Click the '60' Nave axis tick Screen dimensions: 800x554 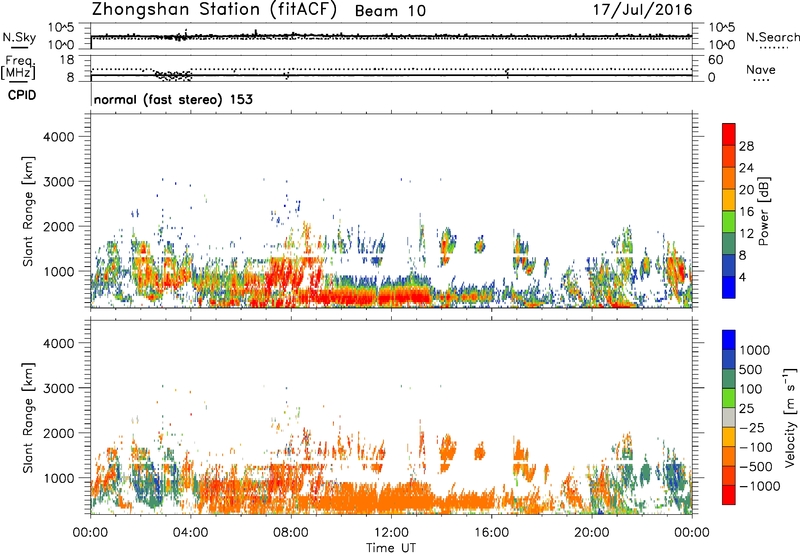point(716,60)
